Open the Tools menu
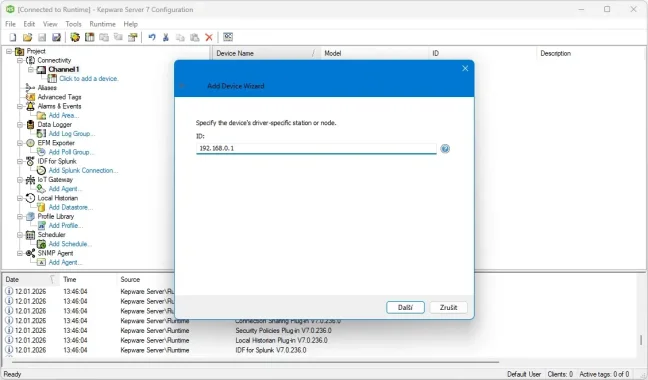This screenshot has height=380, width=648. tap(73, 24)
